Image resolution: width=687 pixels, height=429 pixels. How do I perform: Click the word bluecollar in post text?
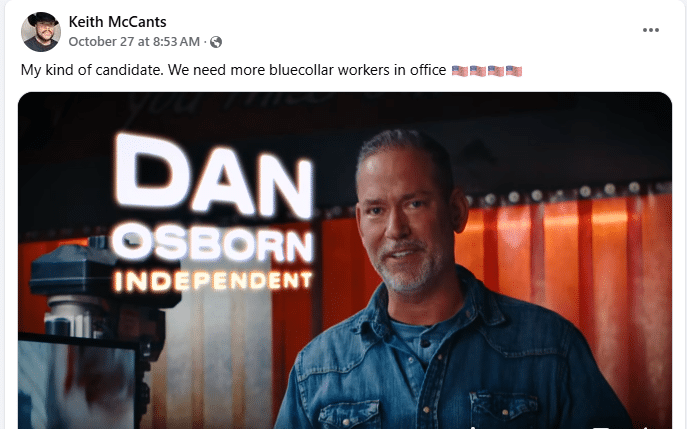pos(301,70)
